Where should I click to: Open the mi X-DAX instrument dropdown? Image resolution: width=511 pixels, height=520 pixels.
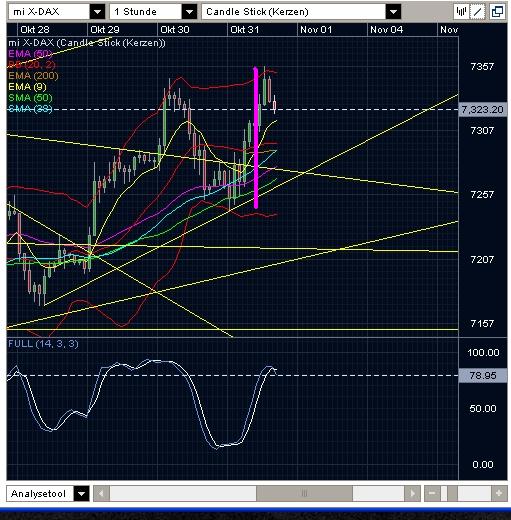(x=97, y=12)
